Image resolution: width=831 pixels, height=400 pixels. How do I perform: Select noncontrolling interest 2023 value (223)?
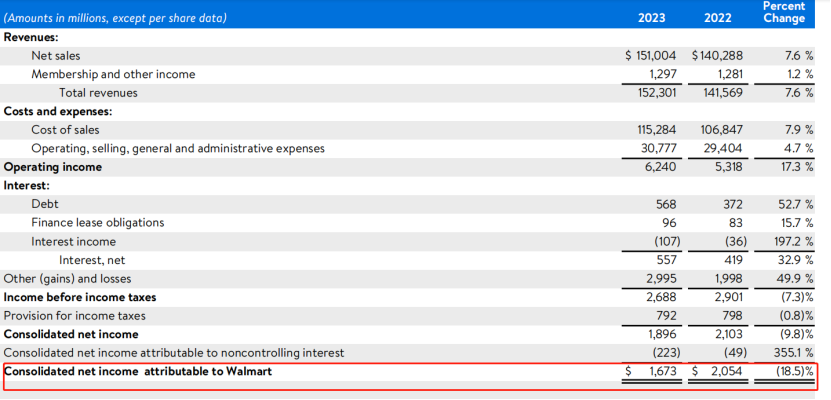click(668, 353)
